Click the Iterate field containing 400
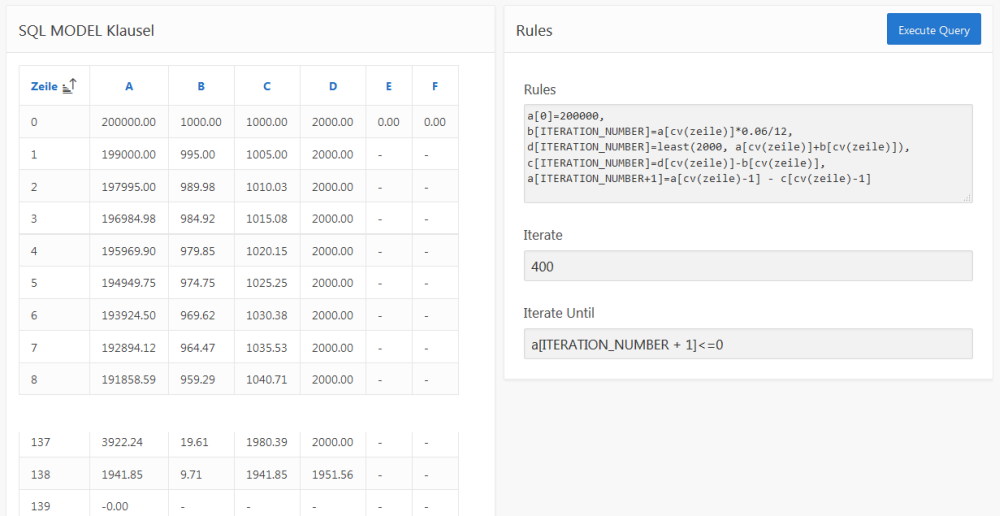 point(748,266)
